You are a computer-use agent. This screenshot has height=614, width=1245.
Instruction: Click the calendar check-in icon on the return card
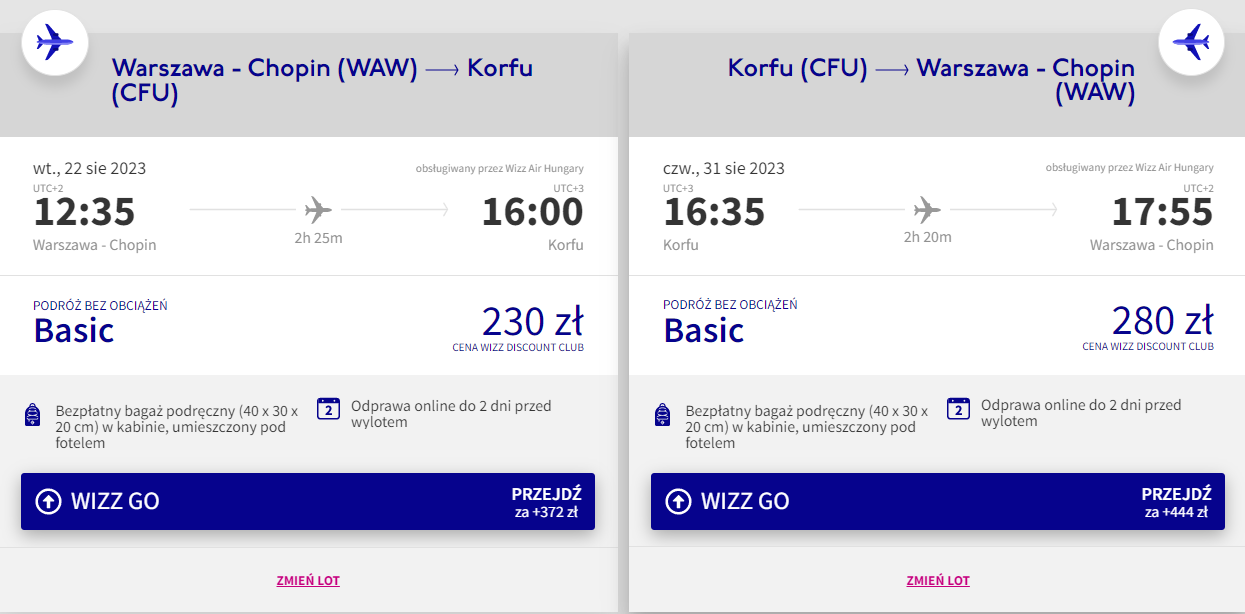(x=959, y=408)
